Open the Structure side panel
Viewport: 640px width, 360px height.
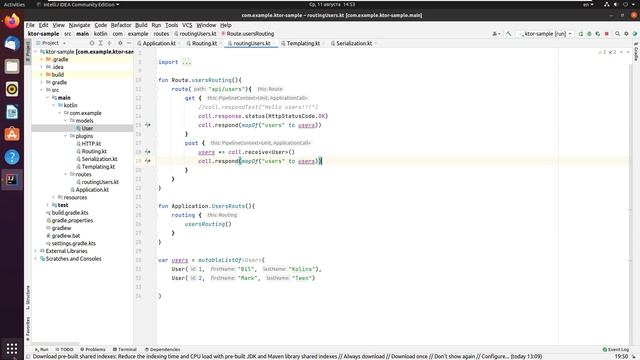click(28, 297)
